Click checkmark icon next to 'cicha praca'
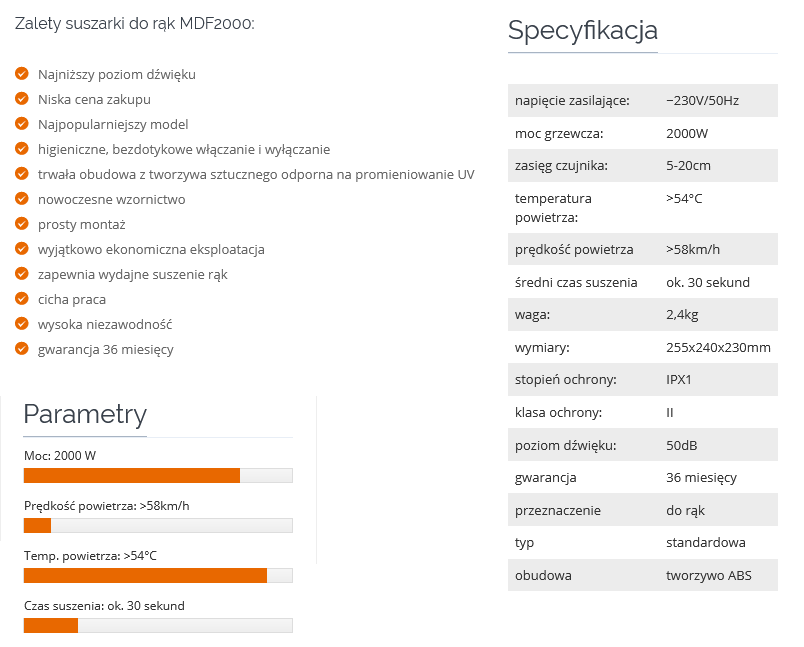 pyautogui.click(x=22, y=299)
